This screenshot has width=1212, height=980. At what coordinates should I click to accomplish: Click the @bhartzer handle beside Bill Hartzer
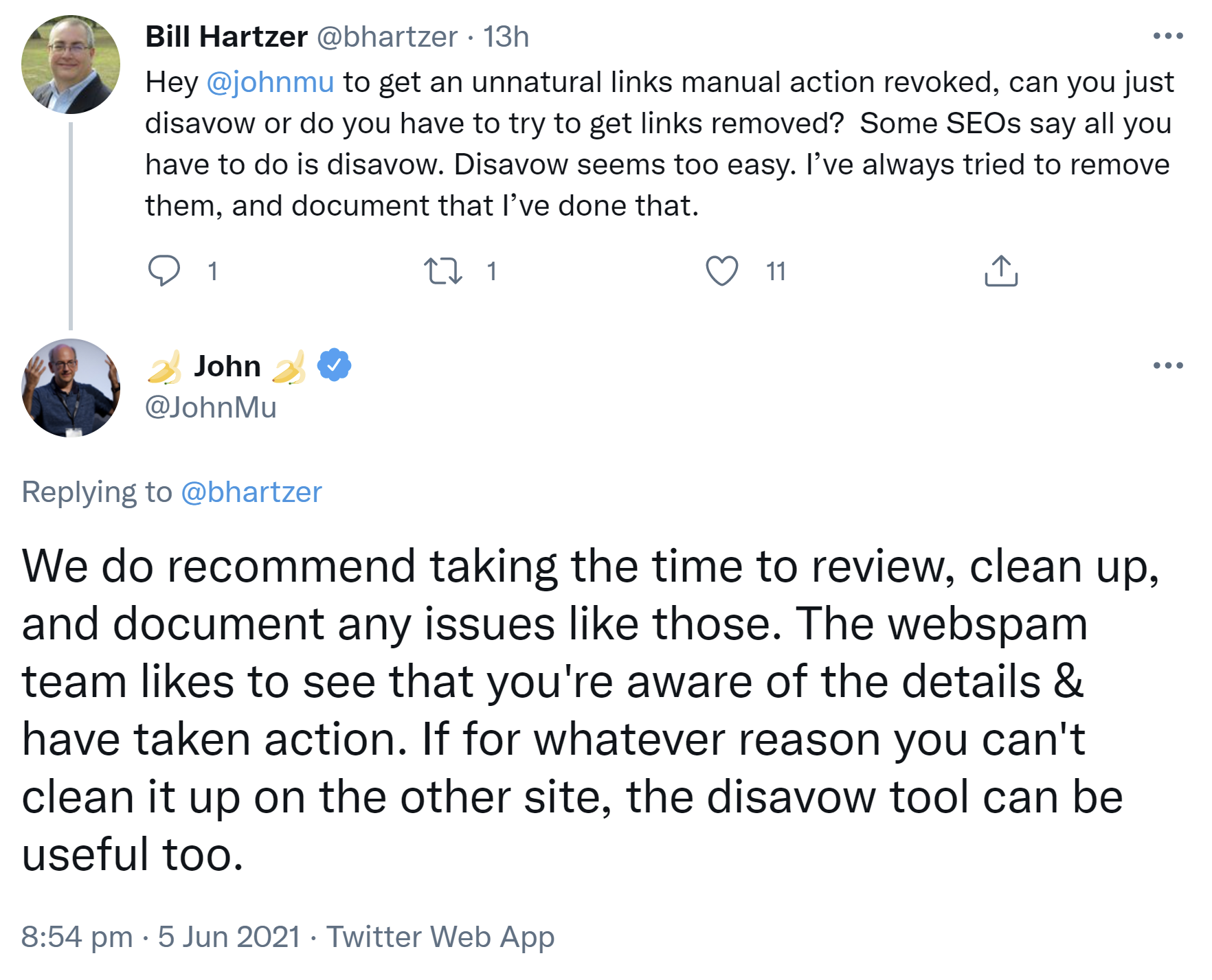pos(387,36)
